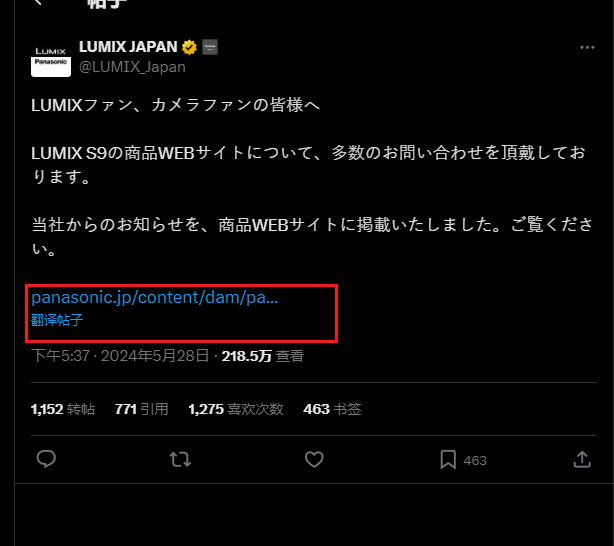The height and width of the screenshot is (546, 614).
Task: Click the gold verified badge
Action: (x=190, y=47)
